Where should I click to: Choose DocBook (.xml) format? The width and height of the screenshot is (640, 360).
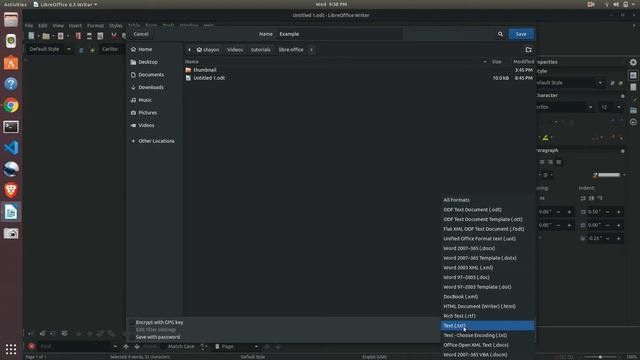(x=487, y=297)
